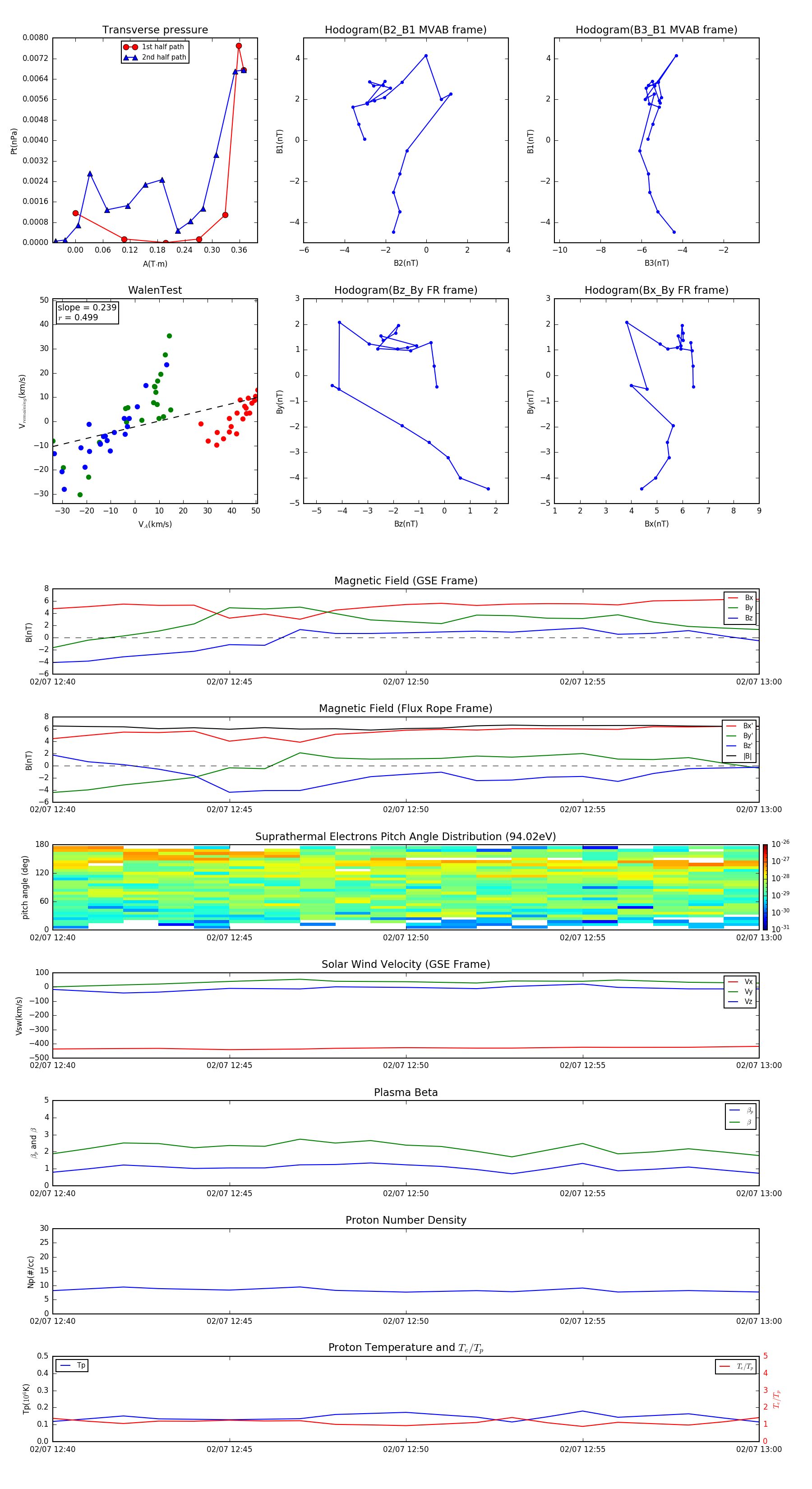This screenshot has width=812, height=1489.
Task: Click the 'Tp' legend entry
Action: pyautogui.click(x=72, y=1365)
